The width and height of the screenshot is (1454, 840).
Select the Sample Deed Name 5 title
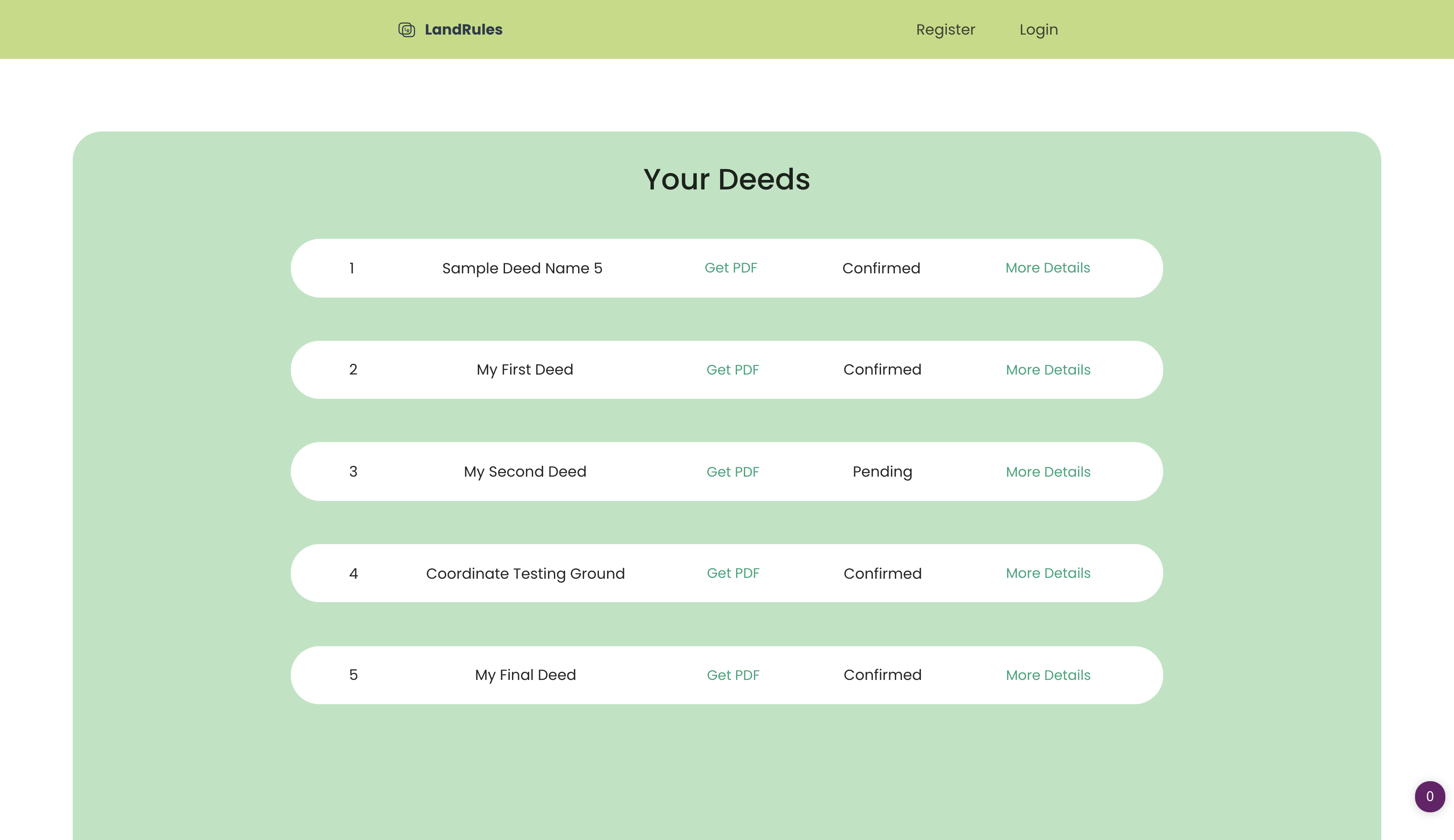tap(521, 268)
